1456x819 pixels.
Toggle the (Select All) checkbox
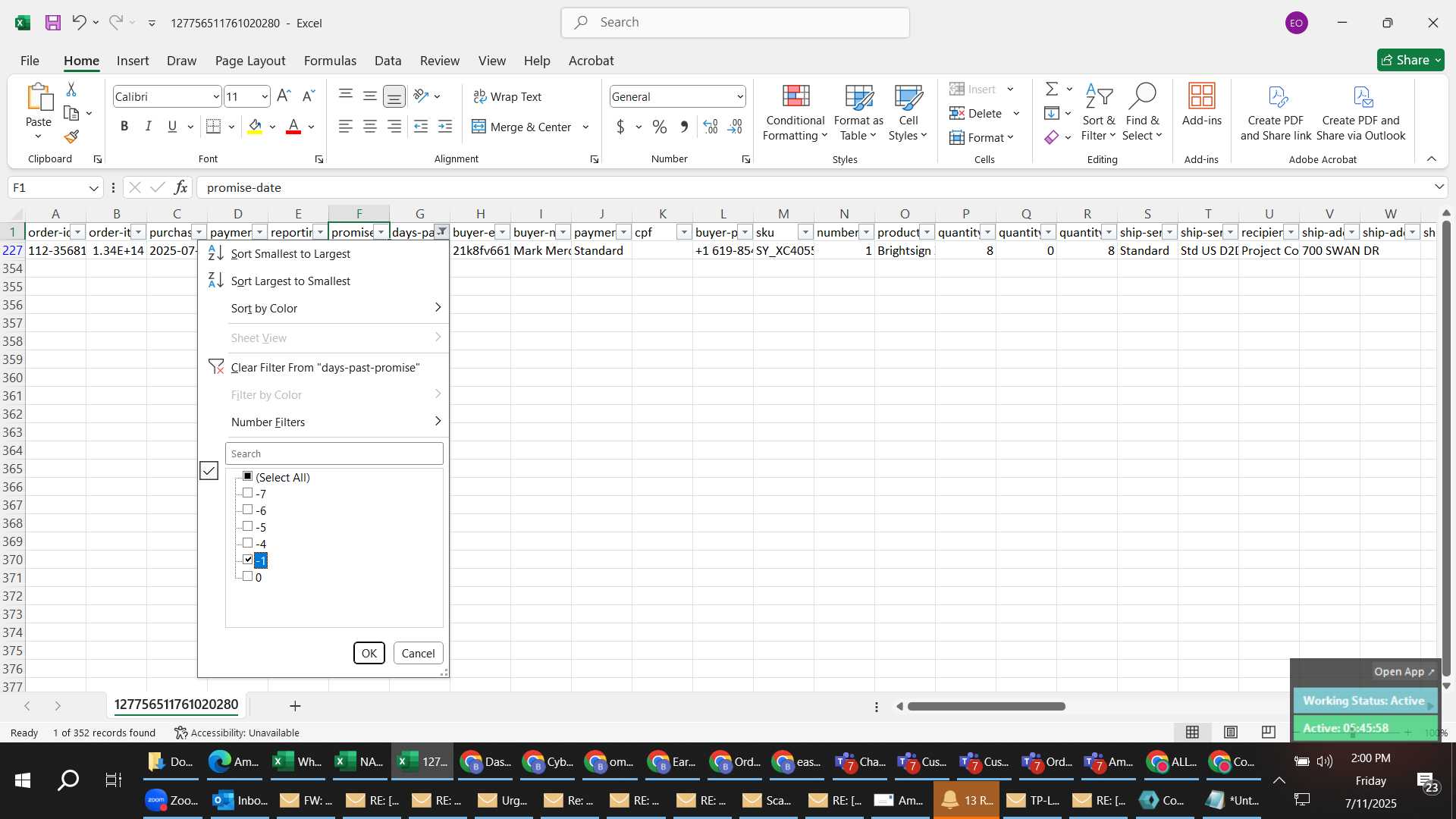[x=247, y=476]
